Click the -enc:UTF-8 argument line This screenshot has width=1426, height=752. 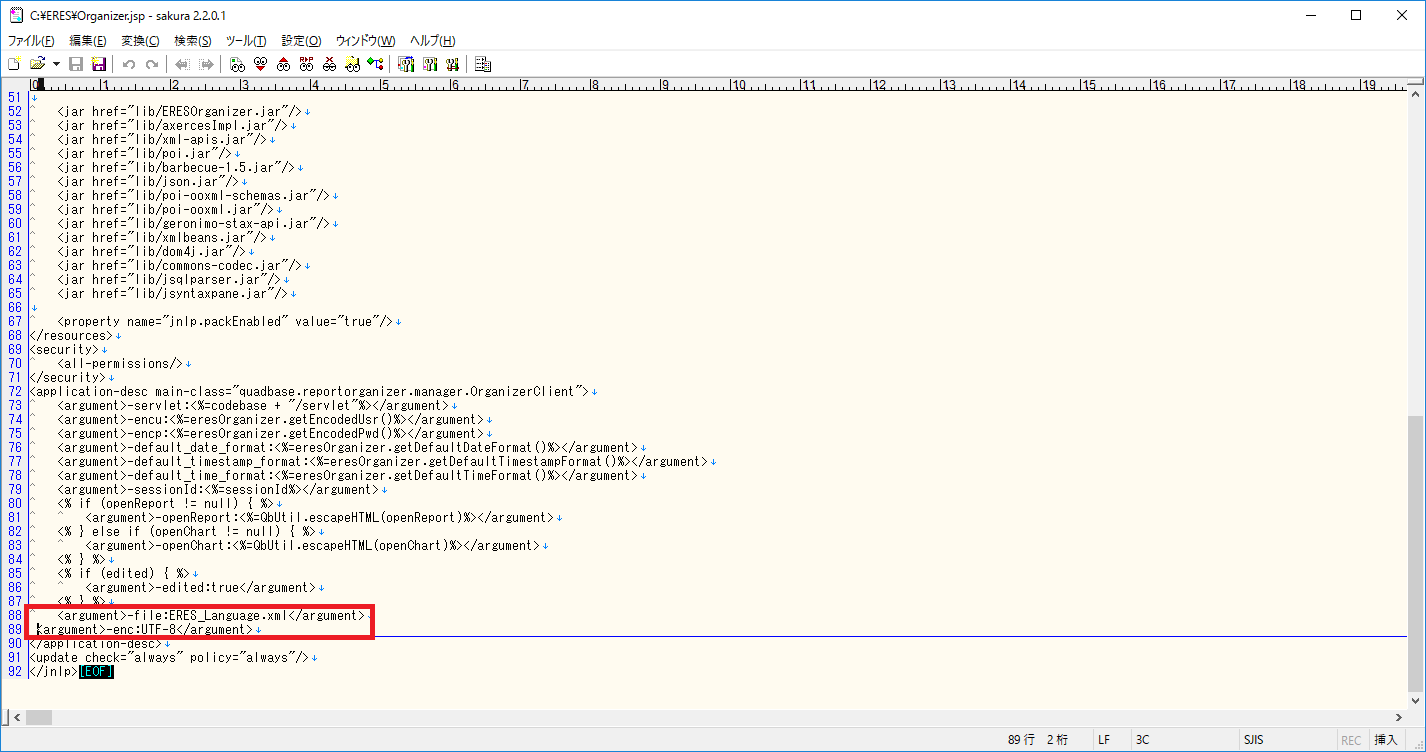coord(148,630)
